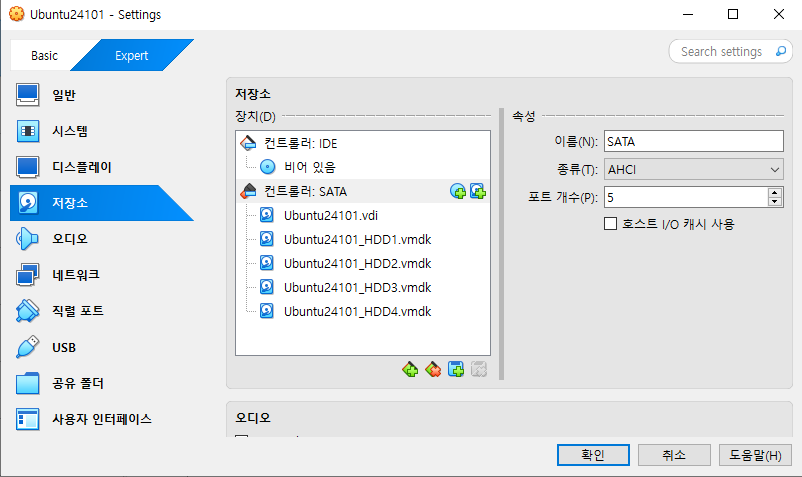Open the 종류(T) AHCI dropdown
The height and width of the screenshot is (477, 802).
point(694,170)
